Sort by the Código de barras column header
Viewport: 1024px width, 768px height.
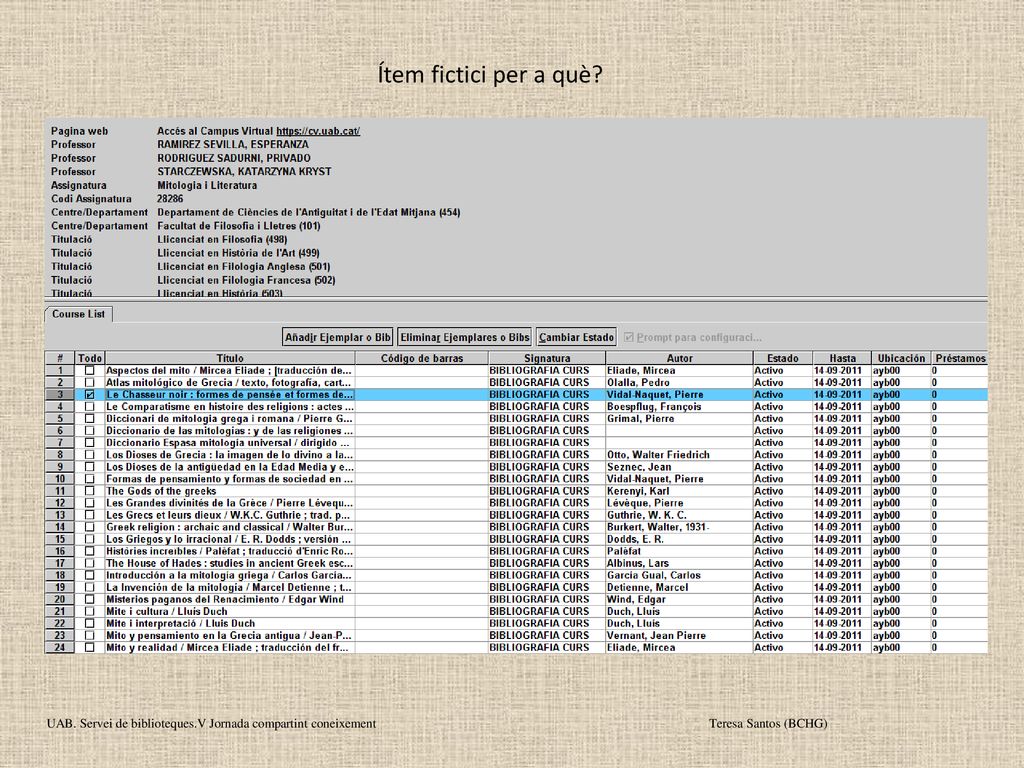tap(422, 358)
